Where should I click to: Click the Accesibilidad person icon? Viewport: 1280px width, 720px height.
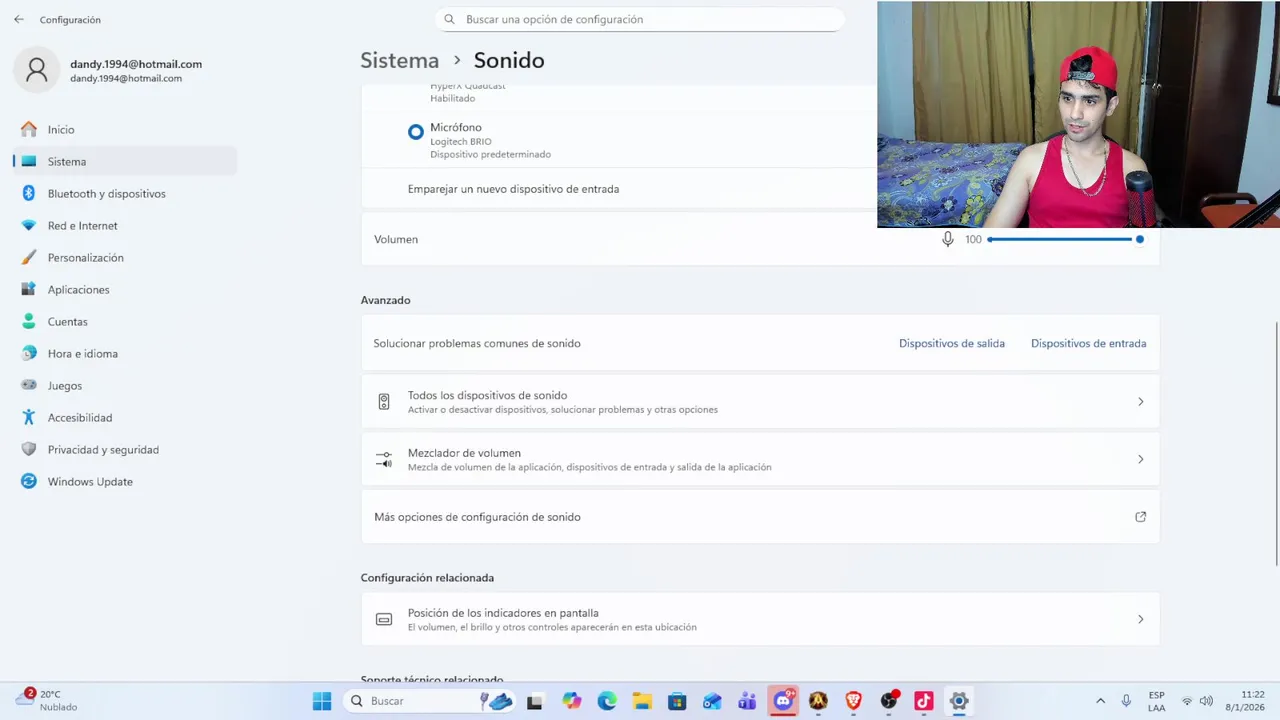pos(29,418)
